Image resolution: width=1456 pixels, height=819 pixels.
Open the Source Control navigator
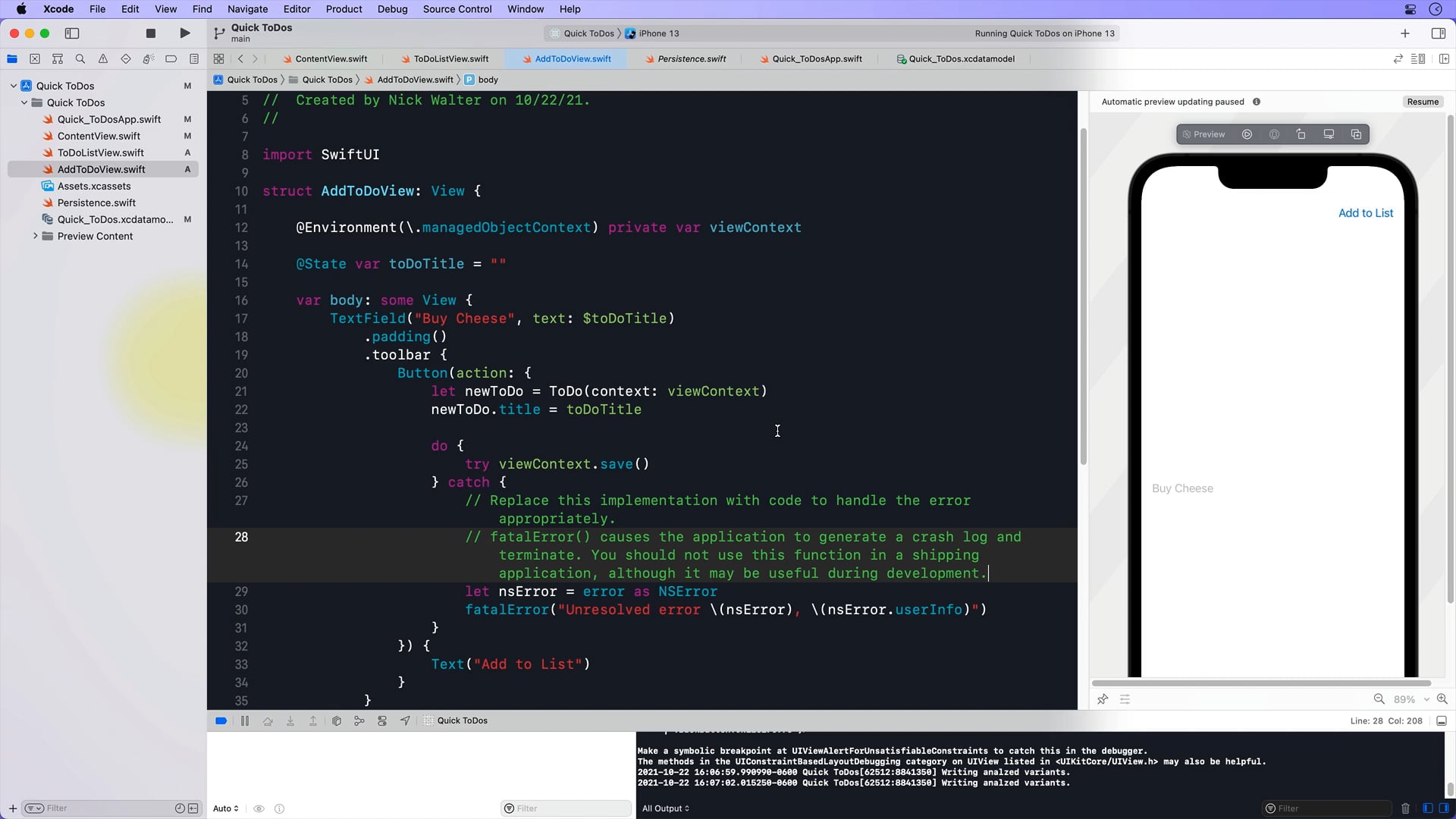tap(35, 58)
